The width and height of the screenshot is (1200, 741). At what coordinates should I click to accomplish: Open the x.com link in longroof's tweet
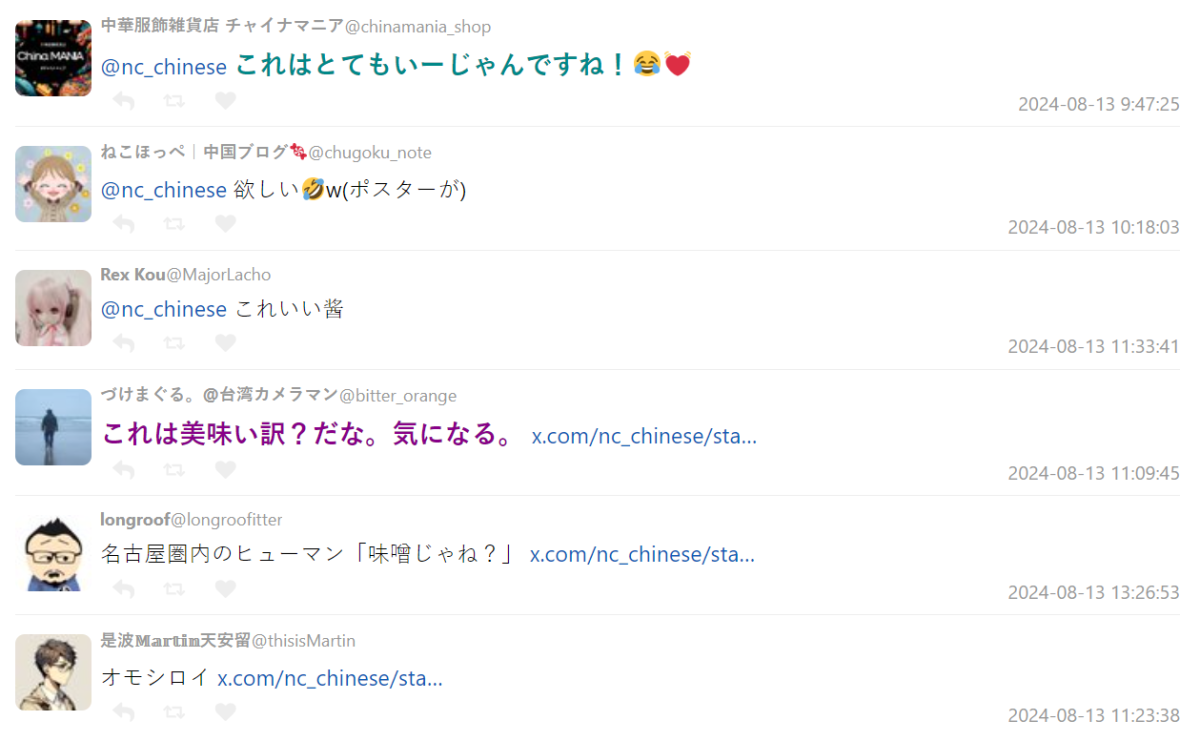pyautogui.click(x=642, y=555)
